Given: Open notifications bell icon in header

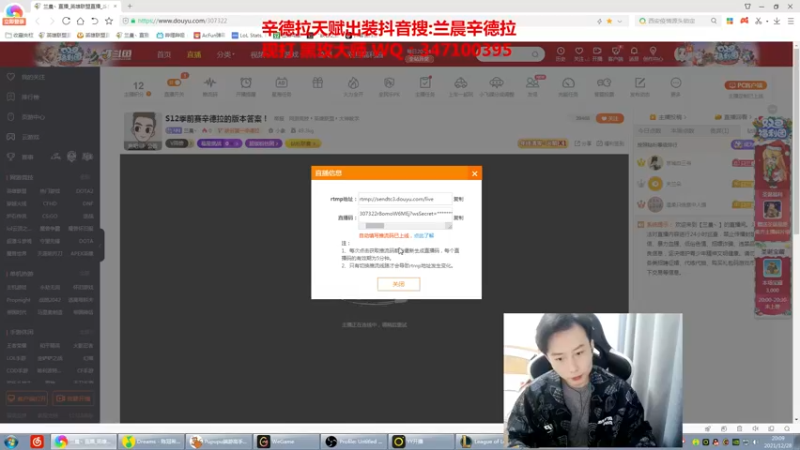Looking at the screenshot, I should coord(634,54).
